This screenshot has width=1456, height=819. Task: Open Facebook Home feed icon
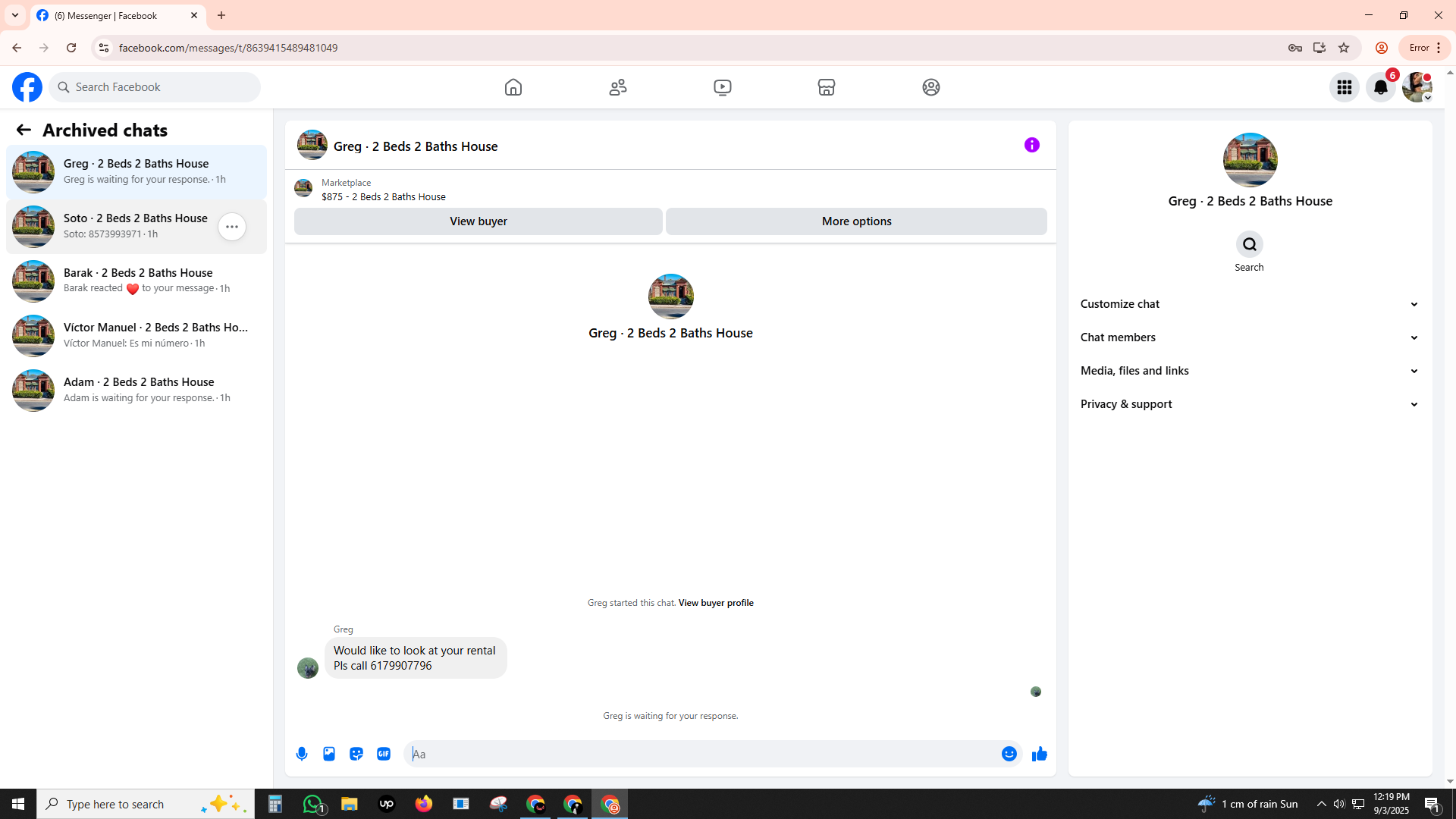(513, 87)
